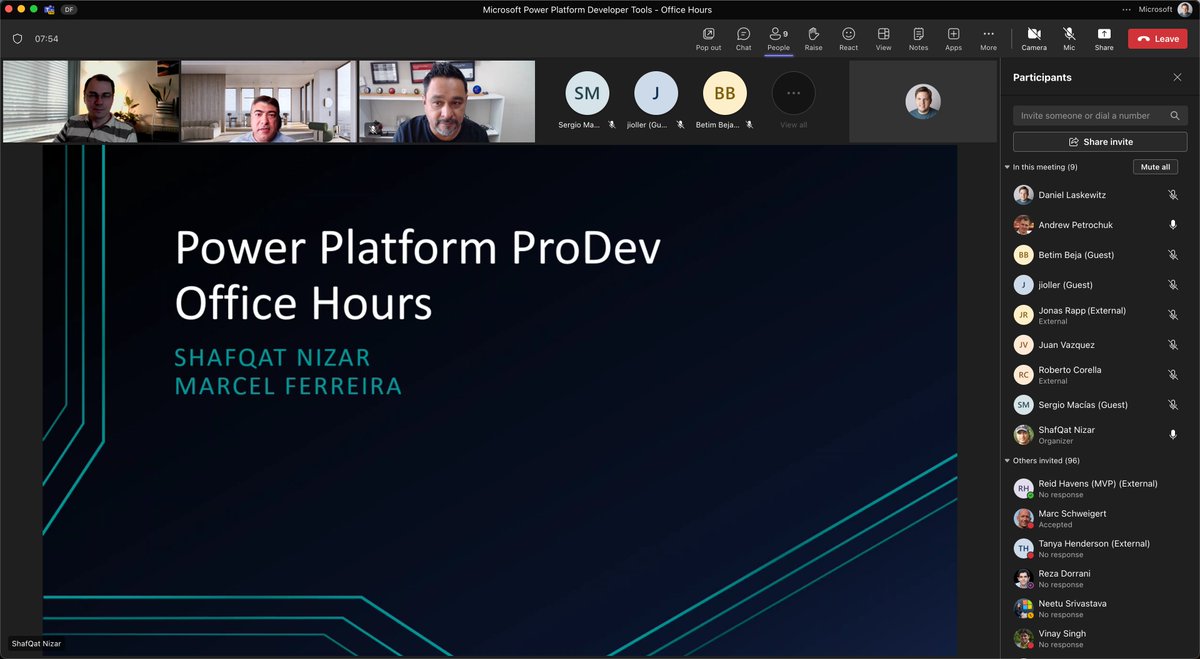Click the Share invite button

1100,142
